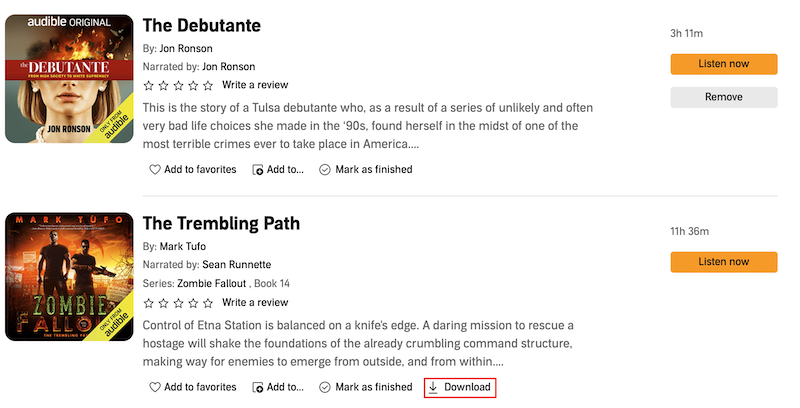
Task: Click Add to collection icon for The Debutante
Action: click(258, 170)
